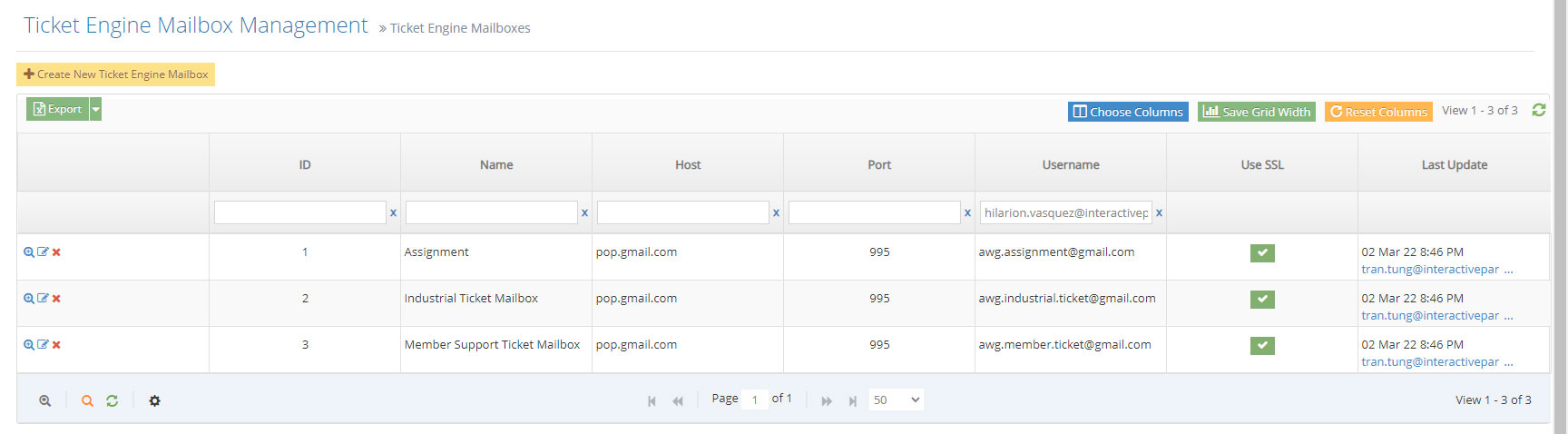The width and height of the screenshot is (1568, 434).
Task: Click the orange search icon in grid footer
Action: pos(87,400)
